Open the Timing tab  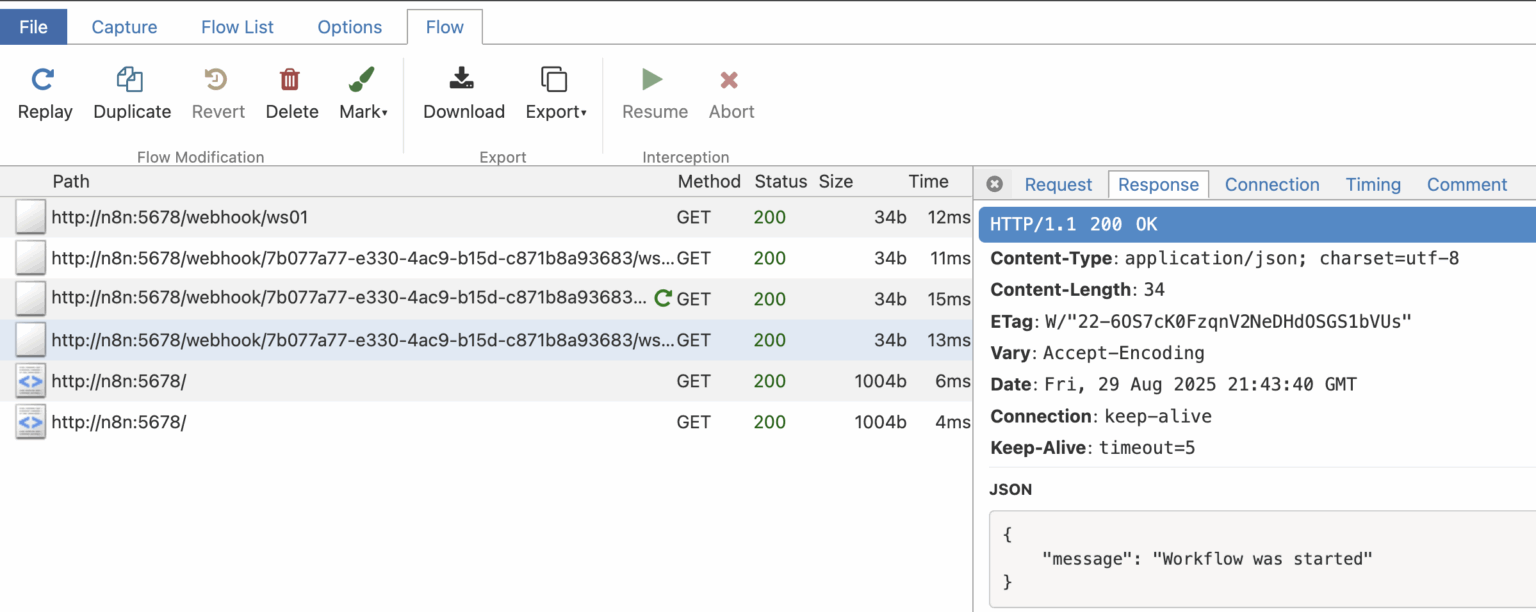[x=1373, y=184]
